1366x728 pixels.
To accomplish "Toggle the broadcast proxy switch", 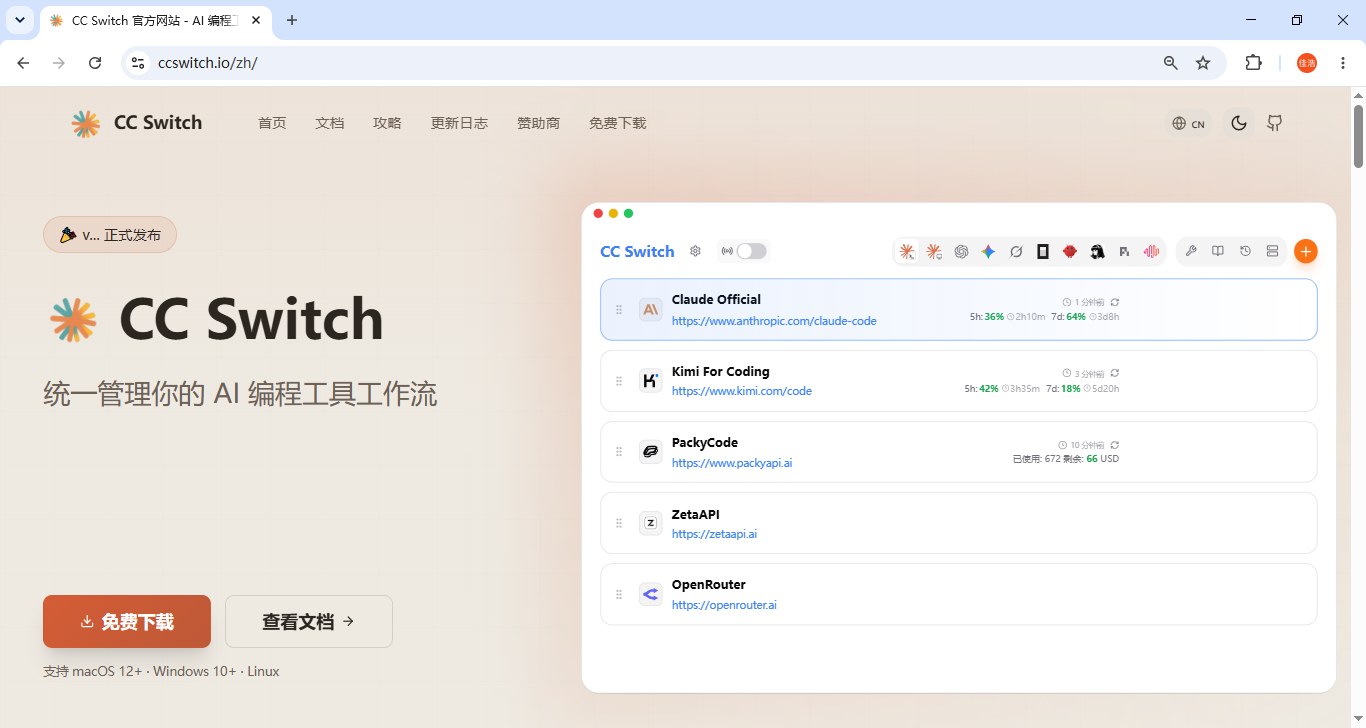I will click(x=751, y=251).
